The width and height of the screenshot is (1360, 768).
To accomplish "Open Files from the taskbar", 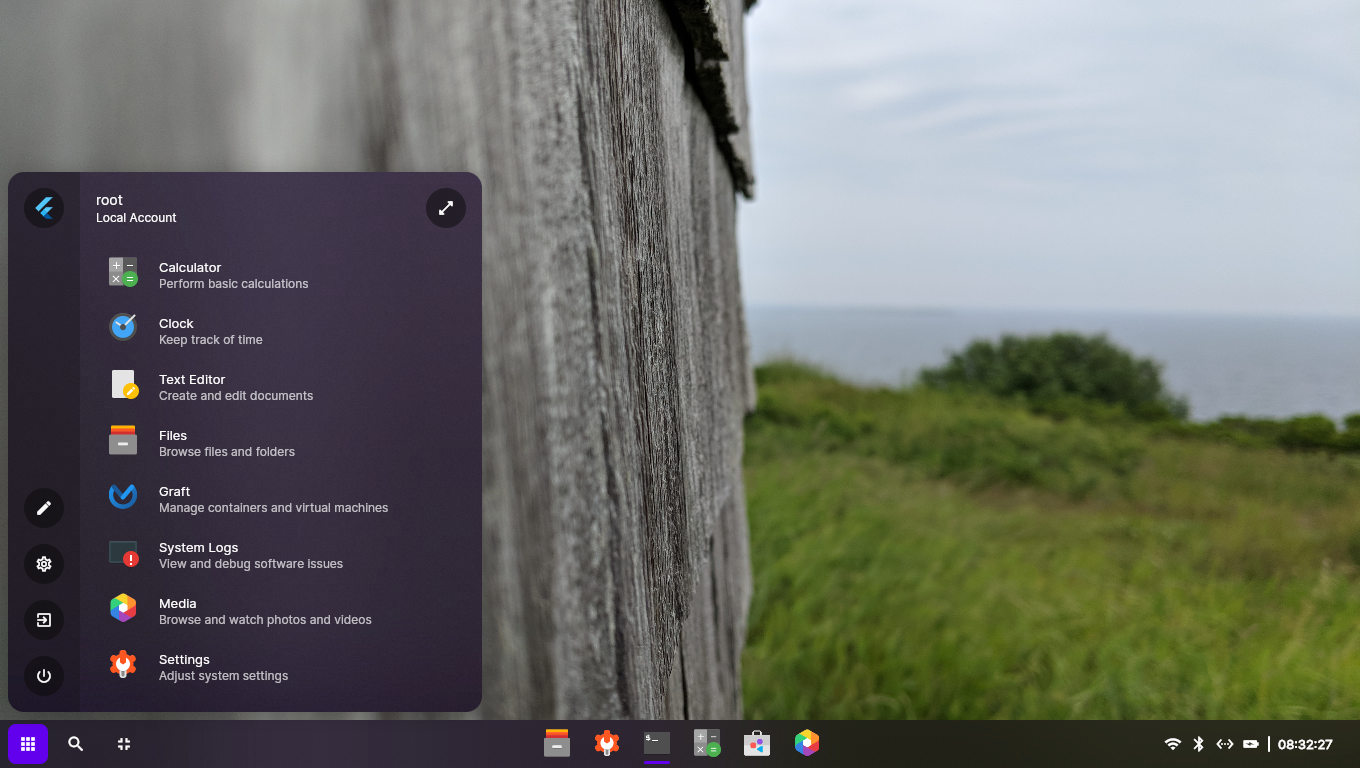I will (x=557, y=743).
